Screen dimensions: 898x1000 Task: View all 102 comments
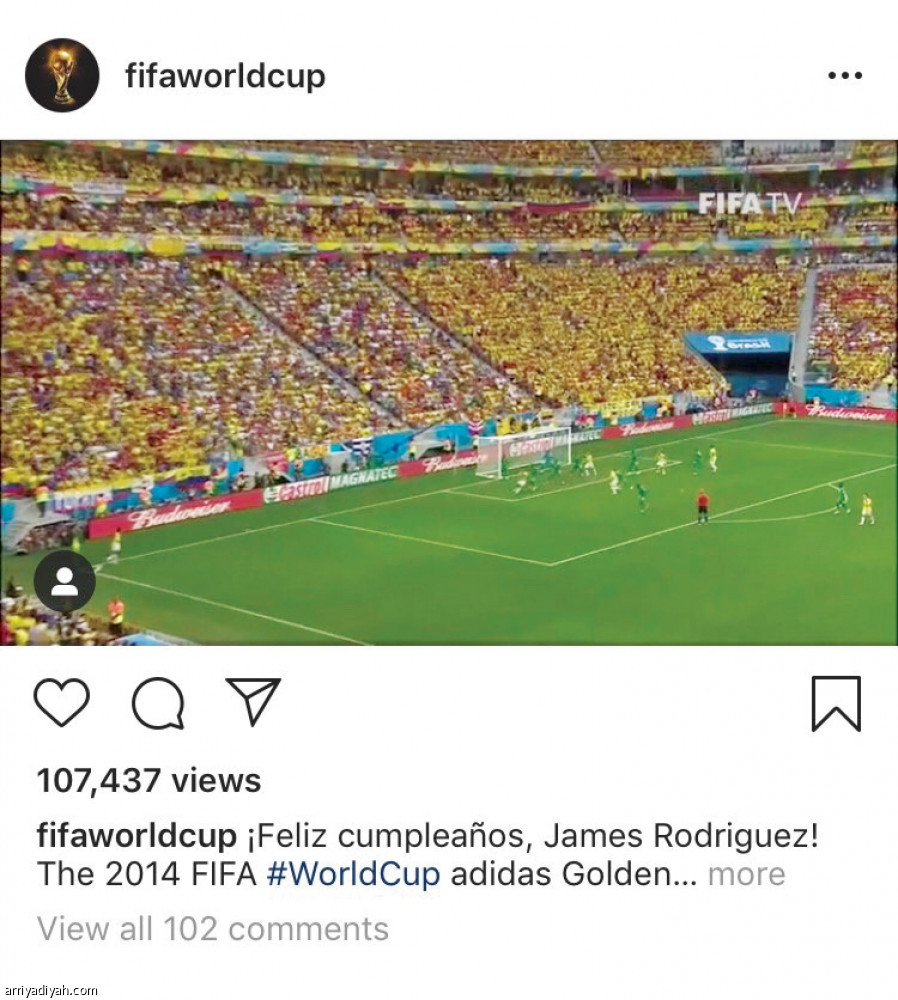[x=213, y=929]
